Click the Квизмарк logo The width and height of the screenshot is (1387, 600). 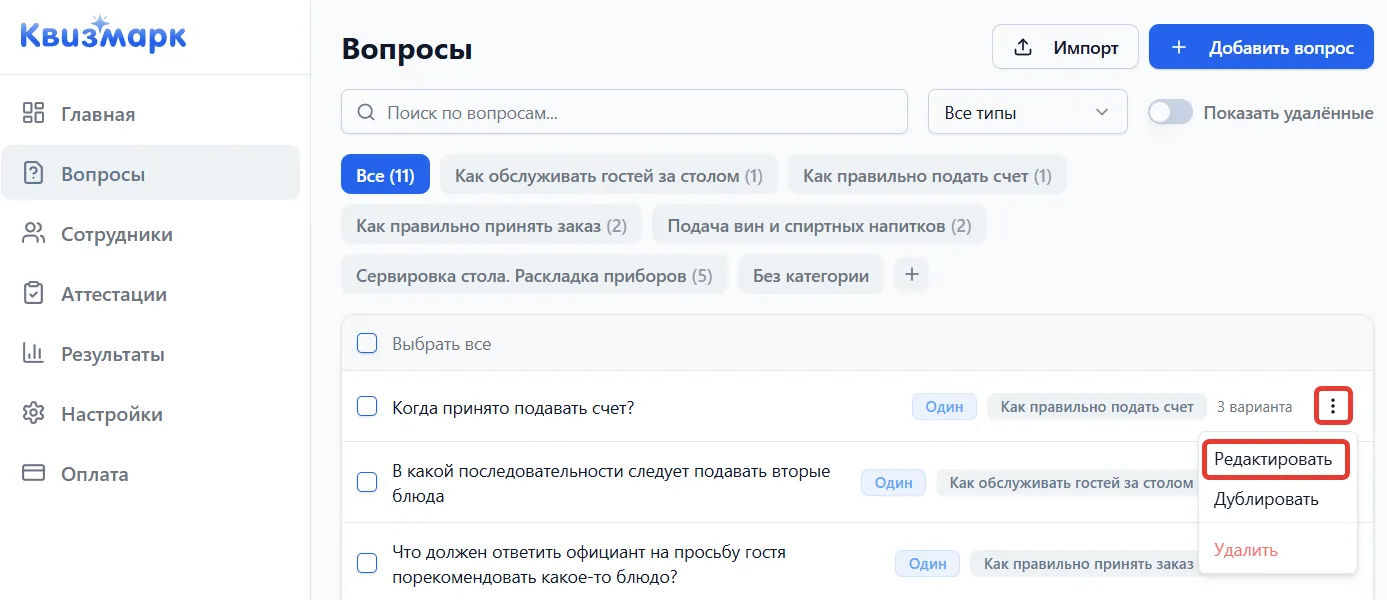pyautogui.click(x=103, y=35)
